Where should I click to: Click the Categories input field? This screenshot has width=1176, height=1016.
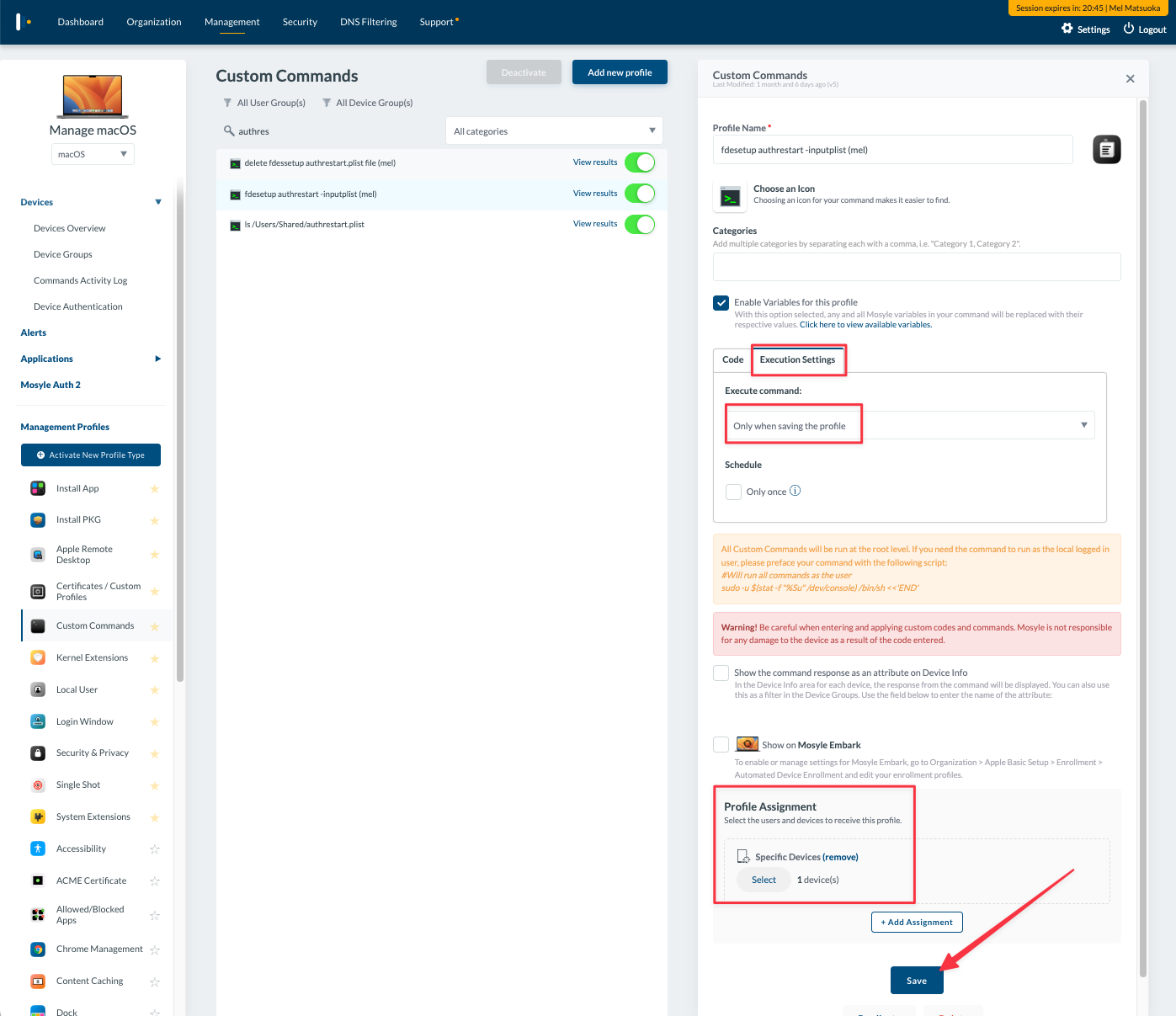pyautogui.click(x=917, y=267)
